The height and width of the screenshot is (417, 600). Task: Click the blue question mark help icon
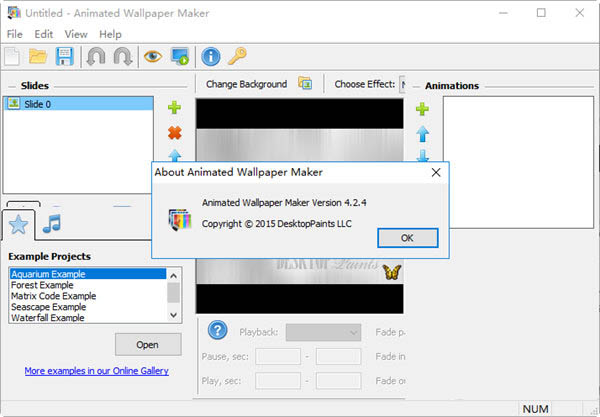click(218, 330)
